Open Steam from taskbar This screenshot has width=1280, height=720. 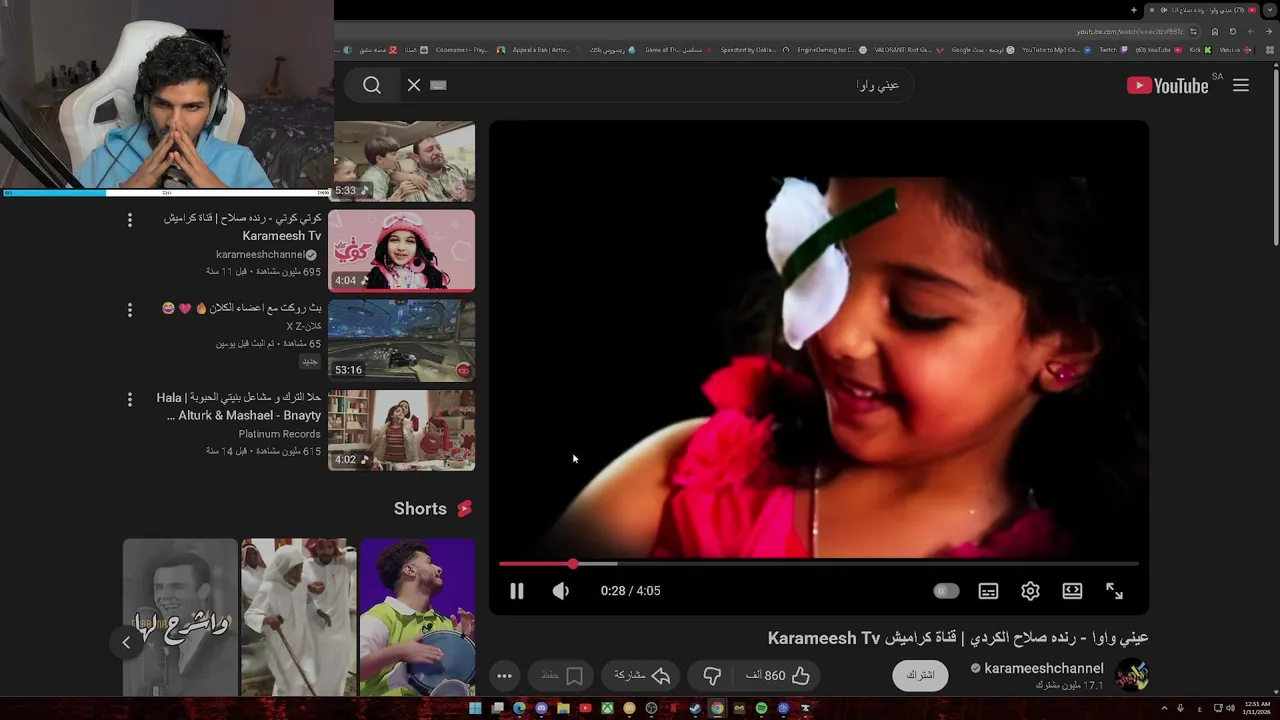pos(695,708)
